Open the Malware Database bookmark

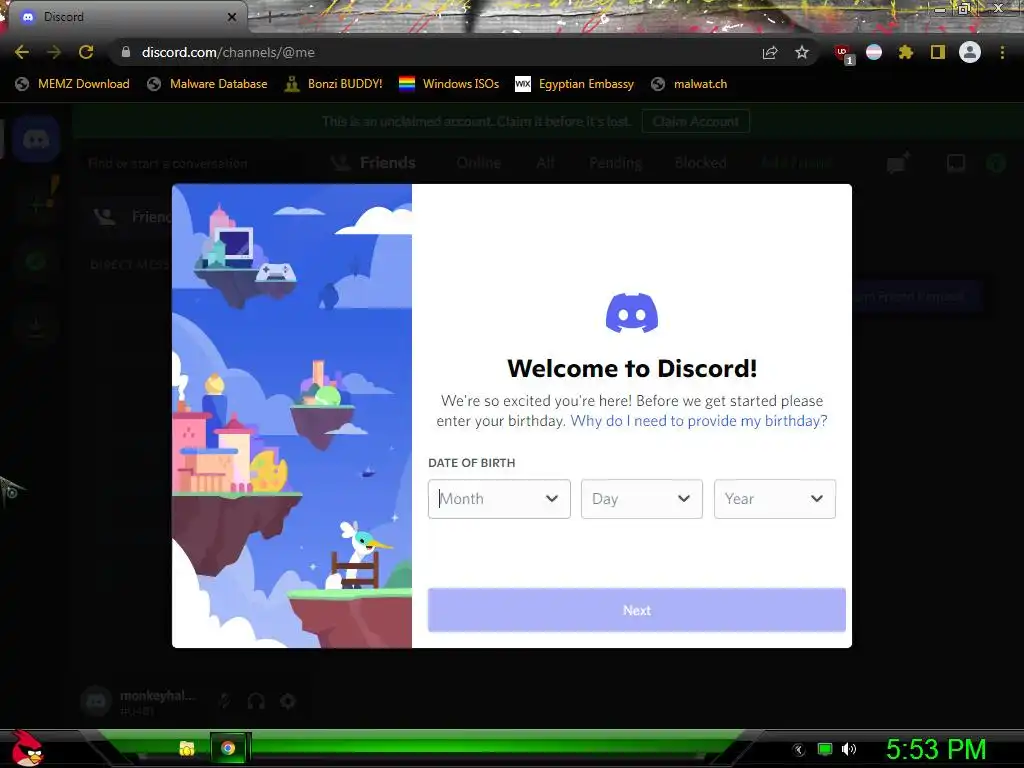208,84
